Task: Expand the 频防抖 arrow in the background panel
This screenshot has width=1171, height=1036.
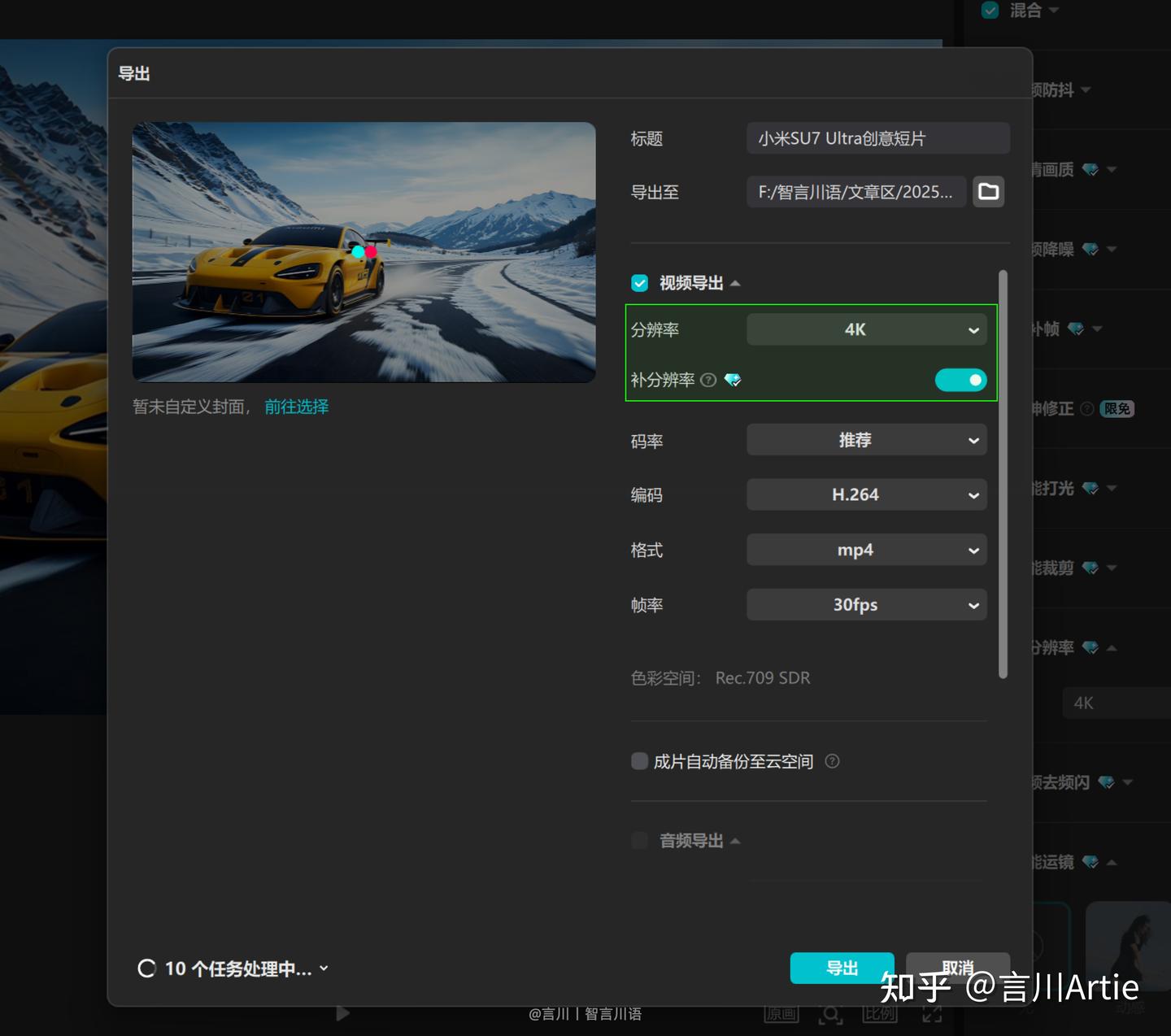Action: 1086,89
